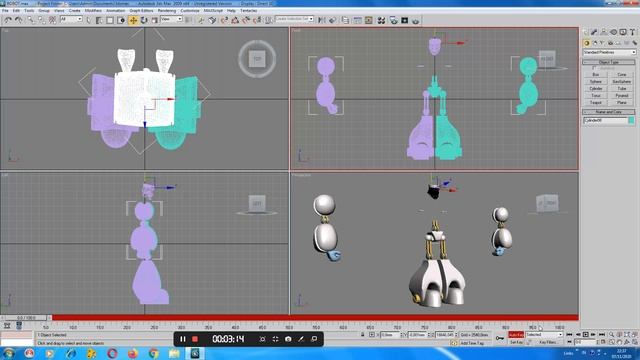
Task: Stop the screen recording with red square
Action: point(195,339)
